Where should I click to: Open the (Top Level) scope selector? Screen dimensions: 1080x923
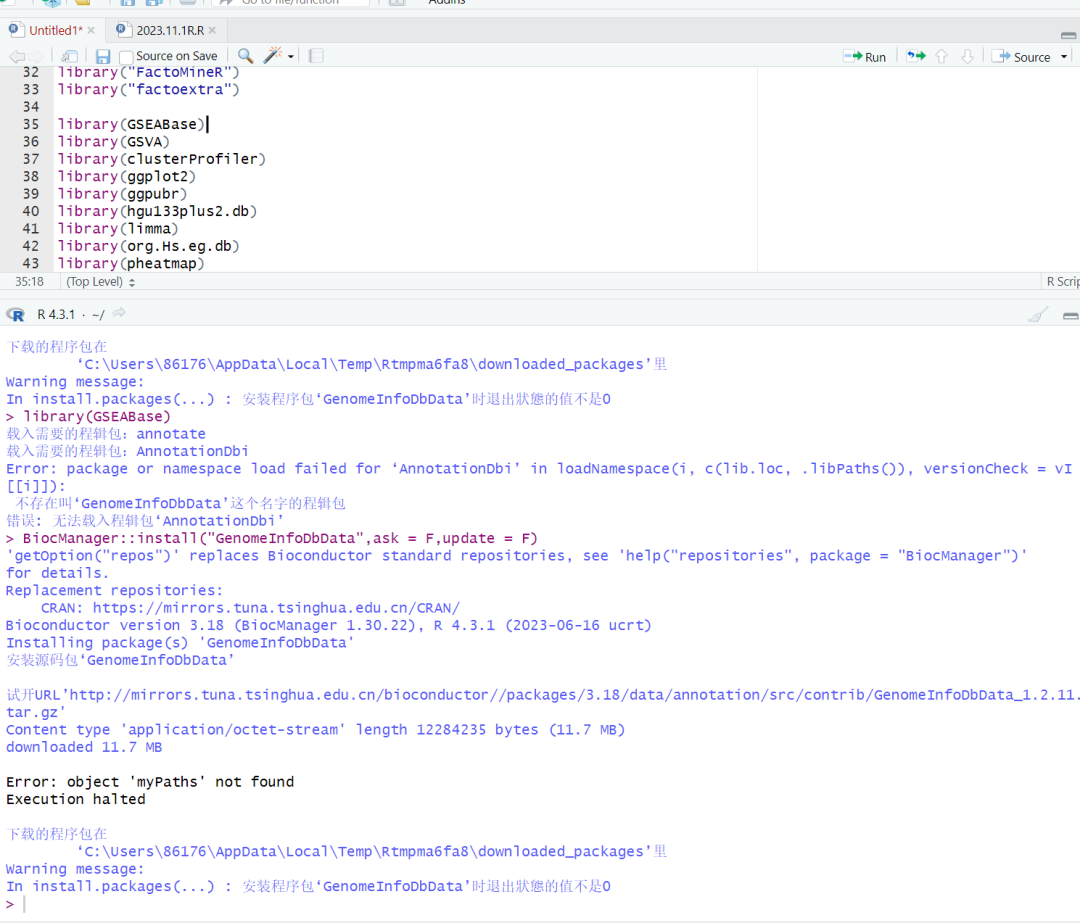point(101,282)
